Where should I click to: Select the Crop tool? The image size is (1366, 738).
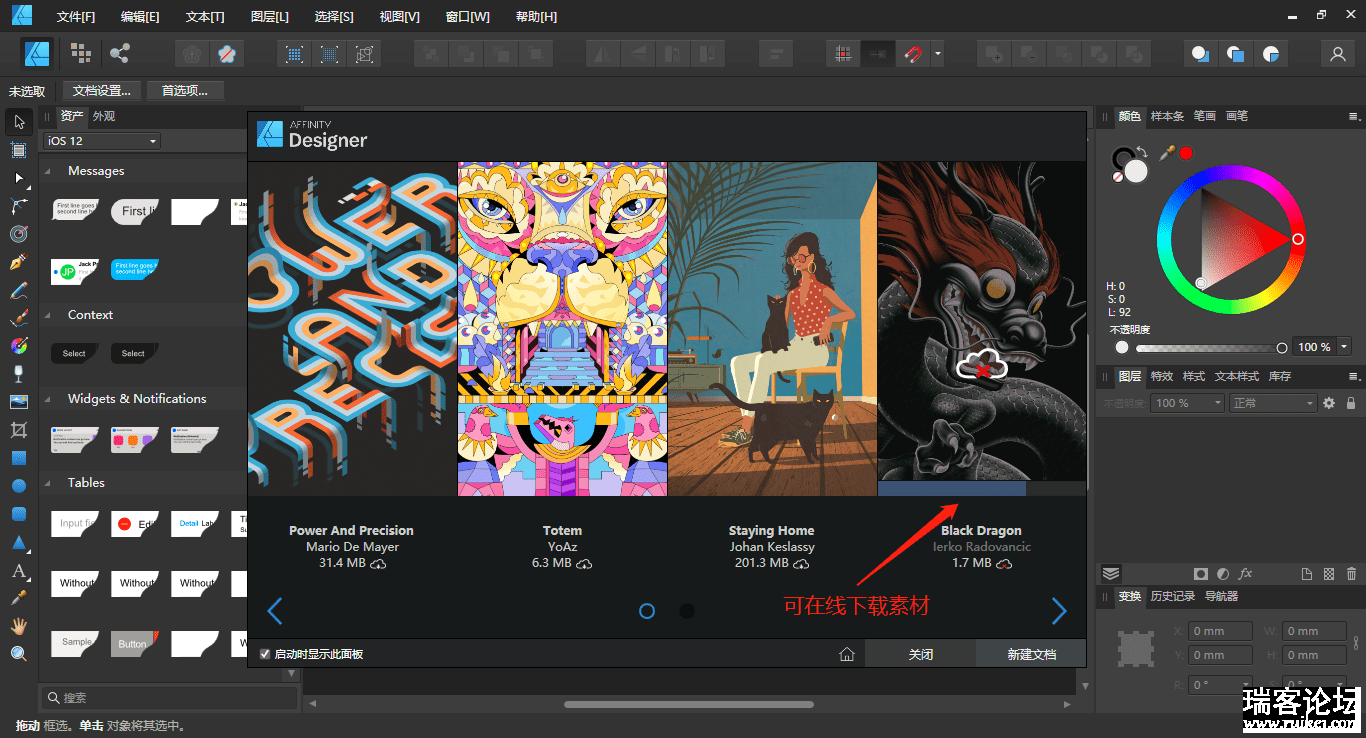click(x=19, y=430)
